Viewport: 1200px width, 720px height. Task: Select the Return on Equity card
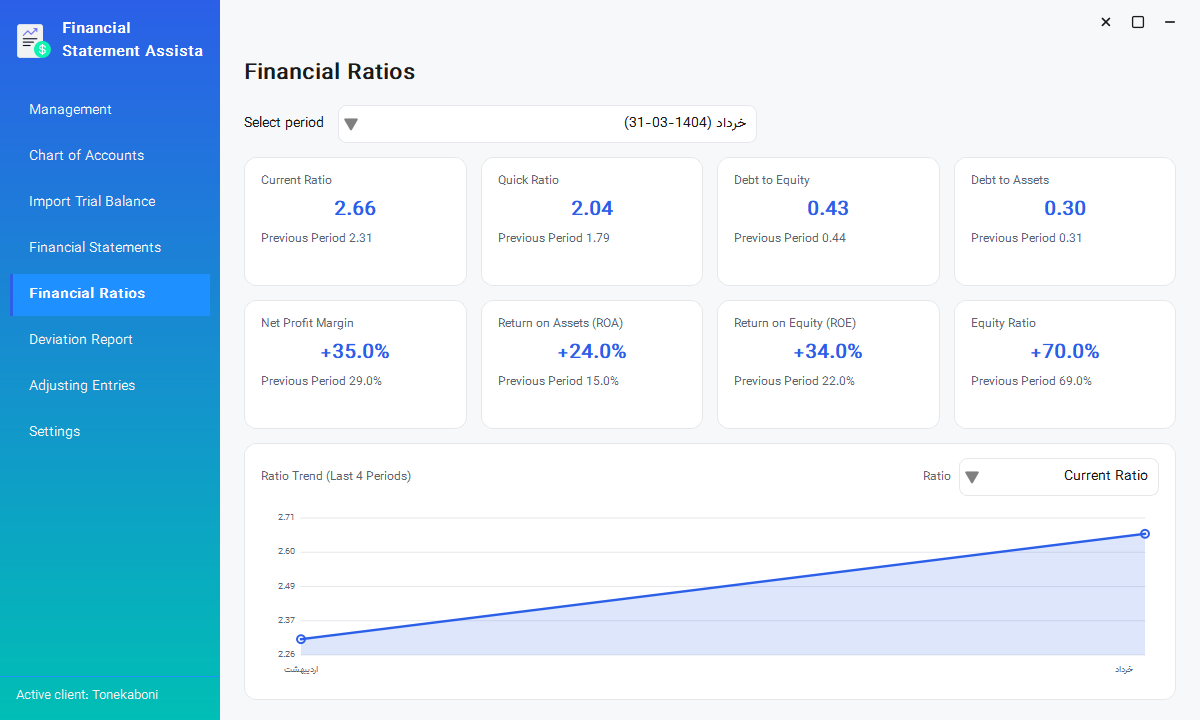coord(828,364)
